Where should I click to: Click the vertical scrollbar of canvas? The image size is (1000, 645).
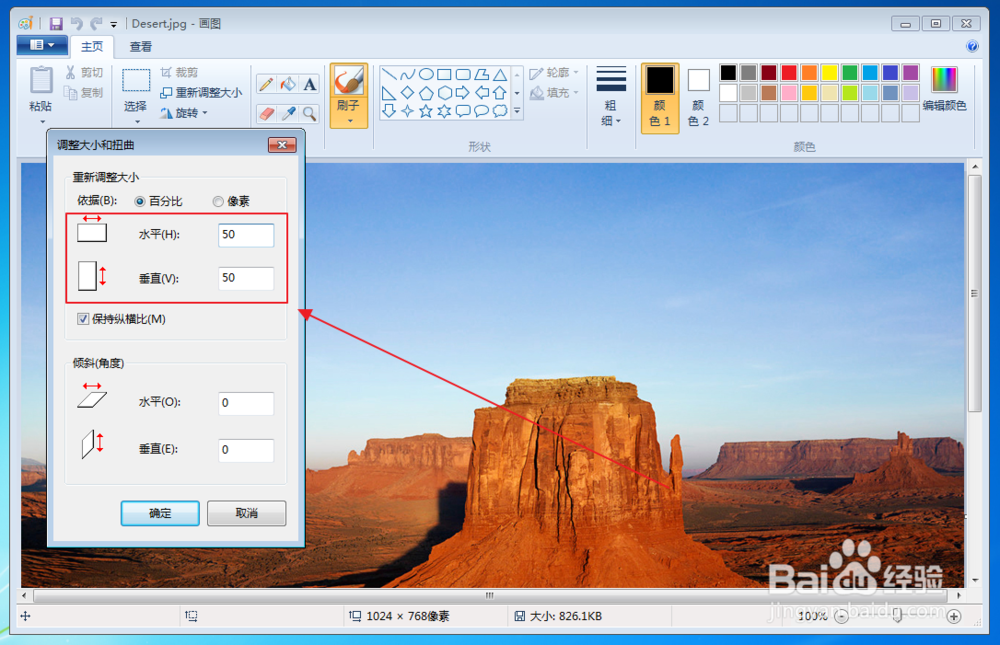coord(974,293)
